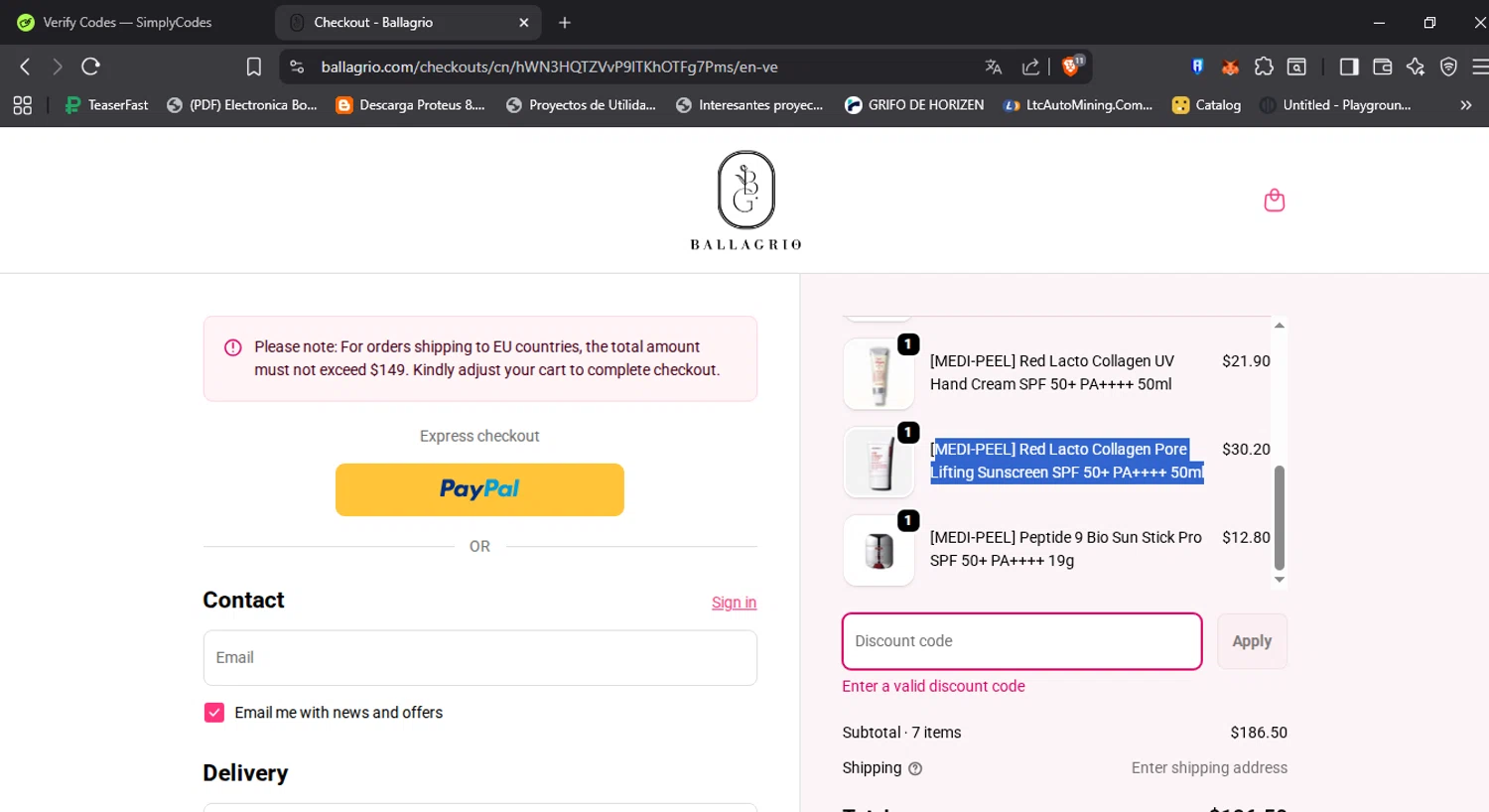This screenshot has height=812, width=1489.
Task: Expand hidden bookmarks chevron
Action: pyautogui.click(x=1466, y=105)
